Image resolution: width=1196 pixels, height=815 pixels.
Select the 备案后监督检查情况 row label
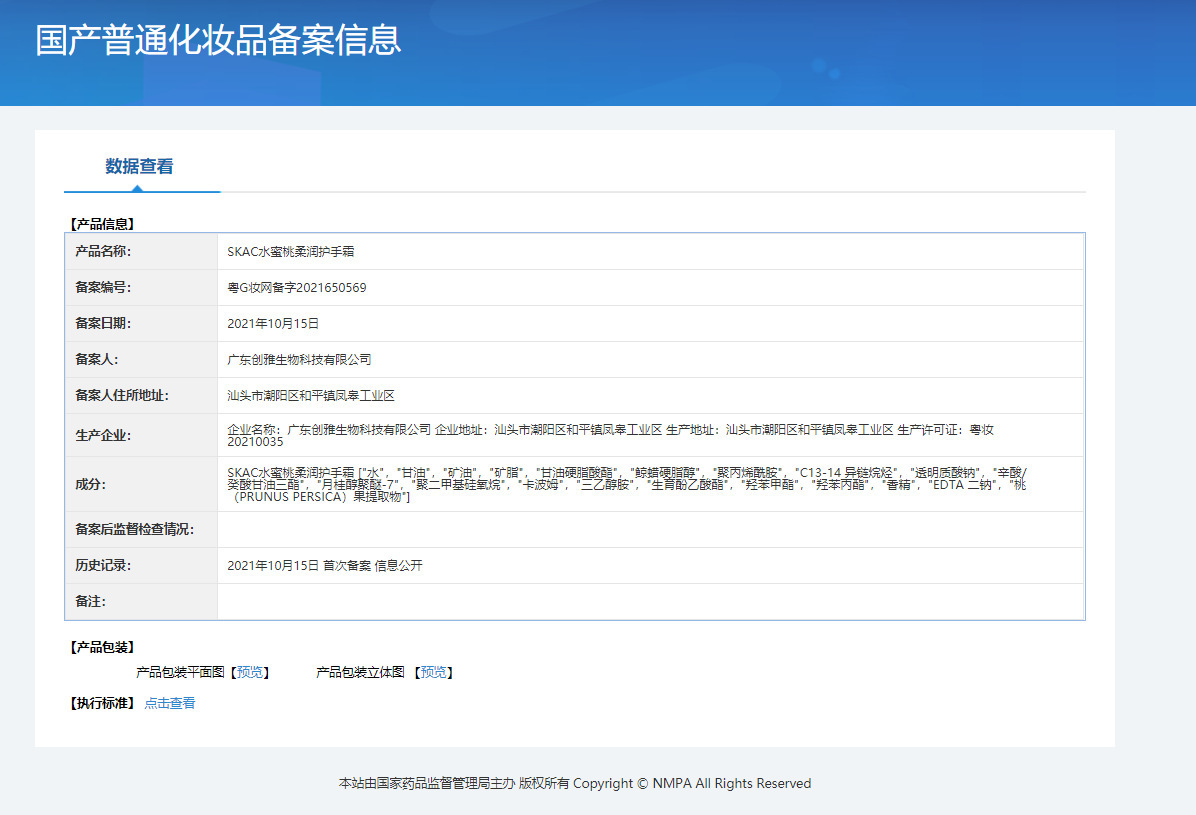[134, 529]
